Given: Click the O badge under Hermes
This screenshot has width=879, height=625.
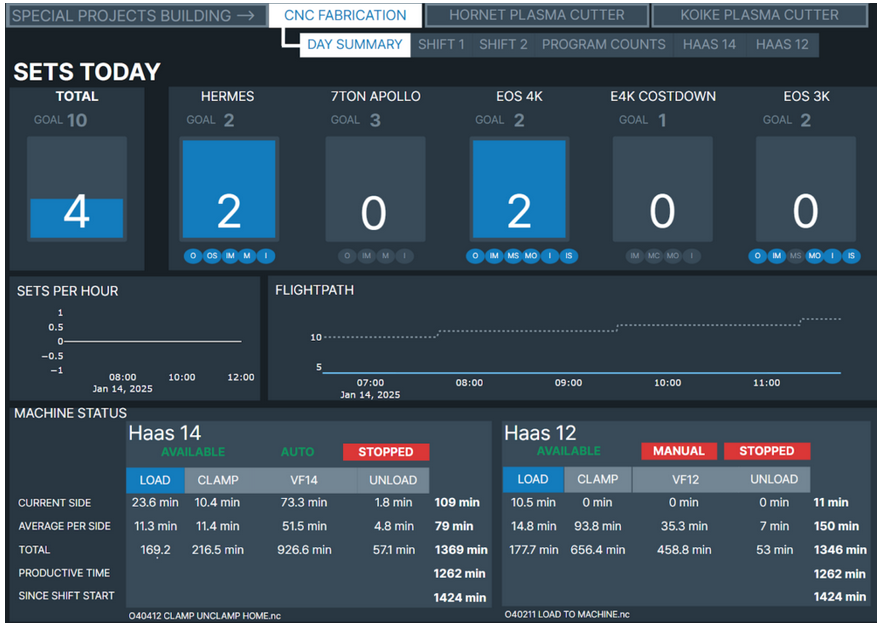Looking at the screenshot, I should pyautogui.click(x=193, y=256).
